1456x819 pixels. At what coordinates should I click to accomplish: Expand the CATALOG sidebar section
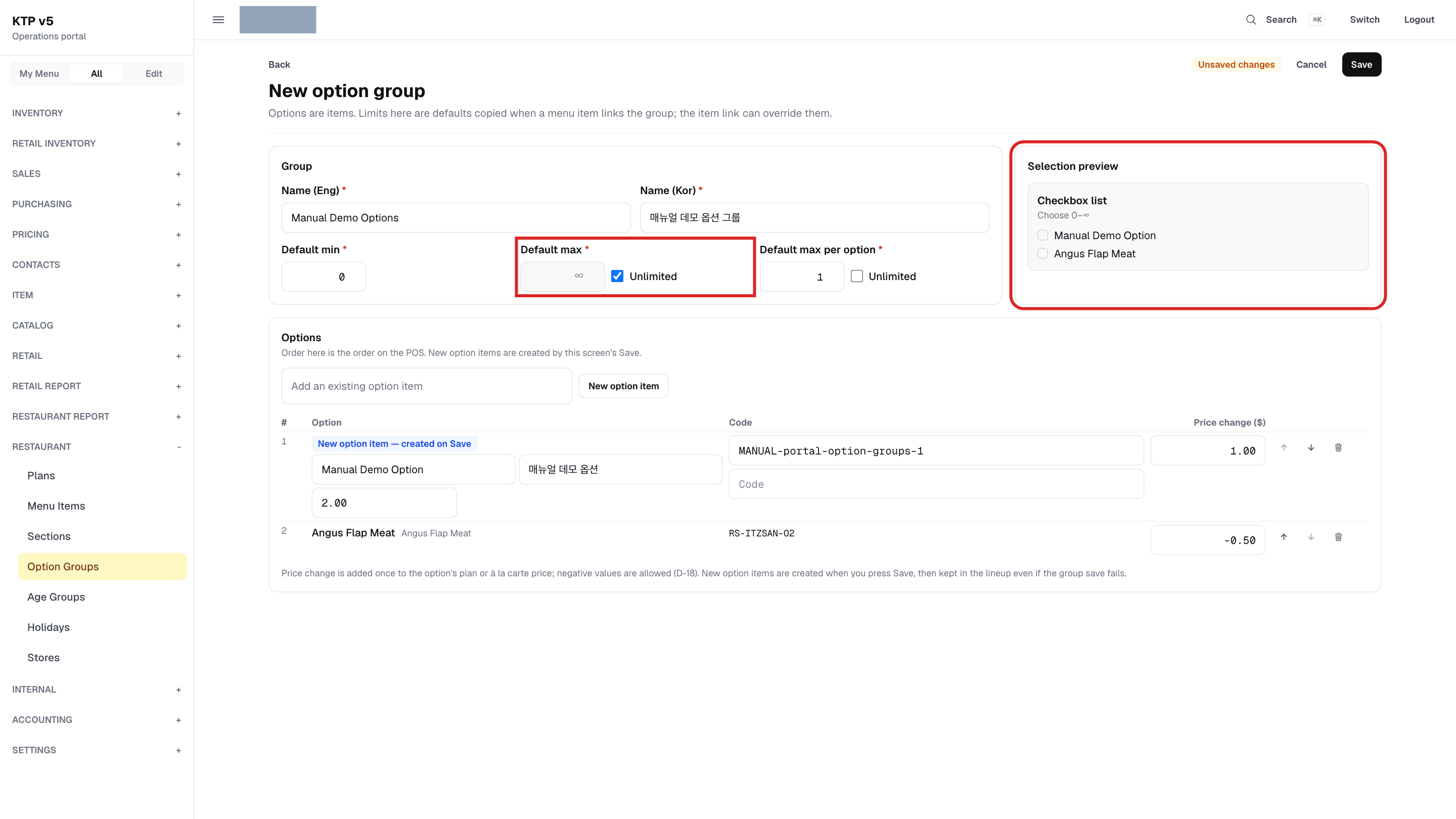[x=97, y=326]
